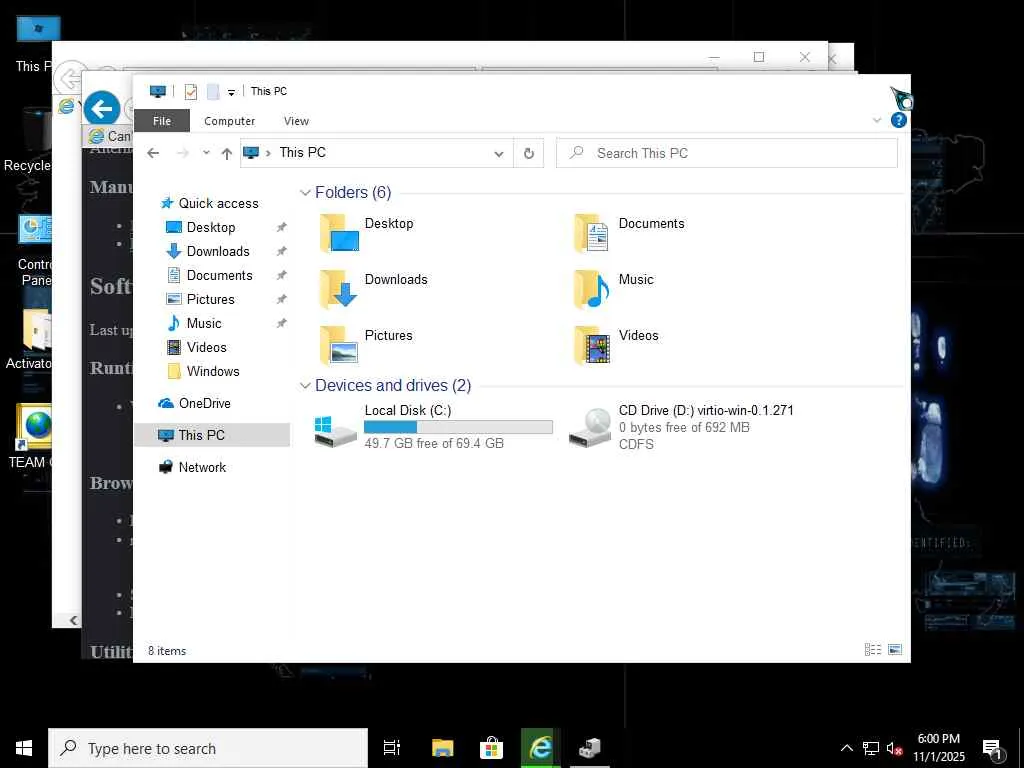This screenshot has height=768, width=1024.
Task: Click the taskbar Type here to search box
Action: pyautogui.click(x=208, y=748)
